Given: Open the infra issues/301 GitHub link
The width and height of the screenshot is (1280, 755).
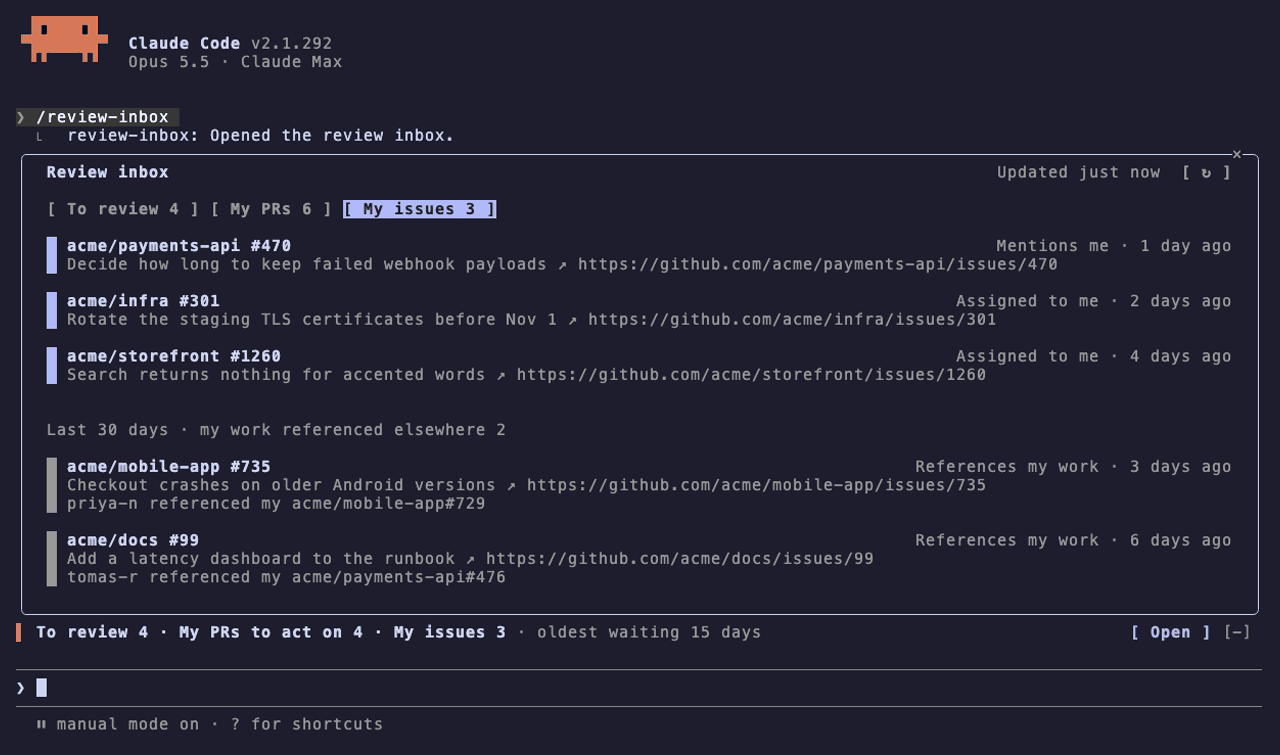Looking at the screenshot, I should [x=792, y=320].
